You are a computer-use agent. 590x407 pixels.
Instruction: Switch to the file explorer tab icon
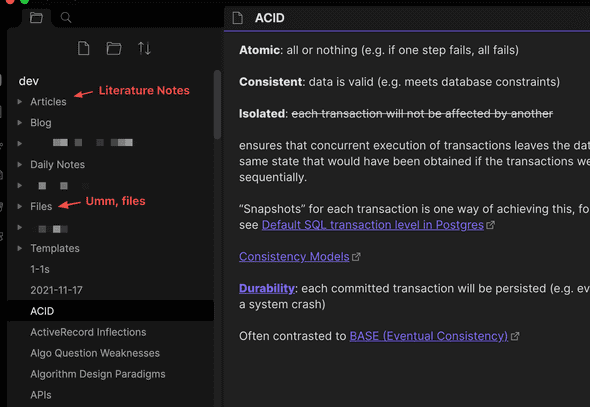pos(36,18)
